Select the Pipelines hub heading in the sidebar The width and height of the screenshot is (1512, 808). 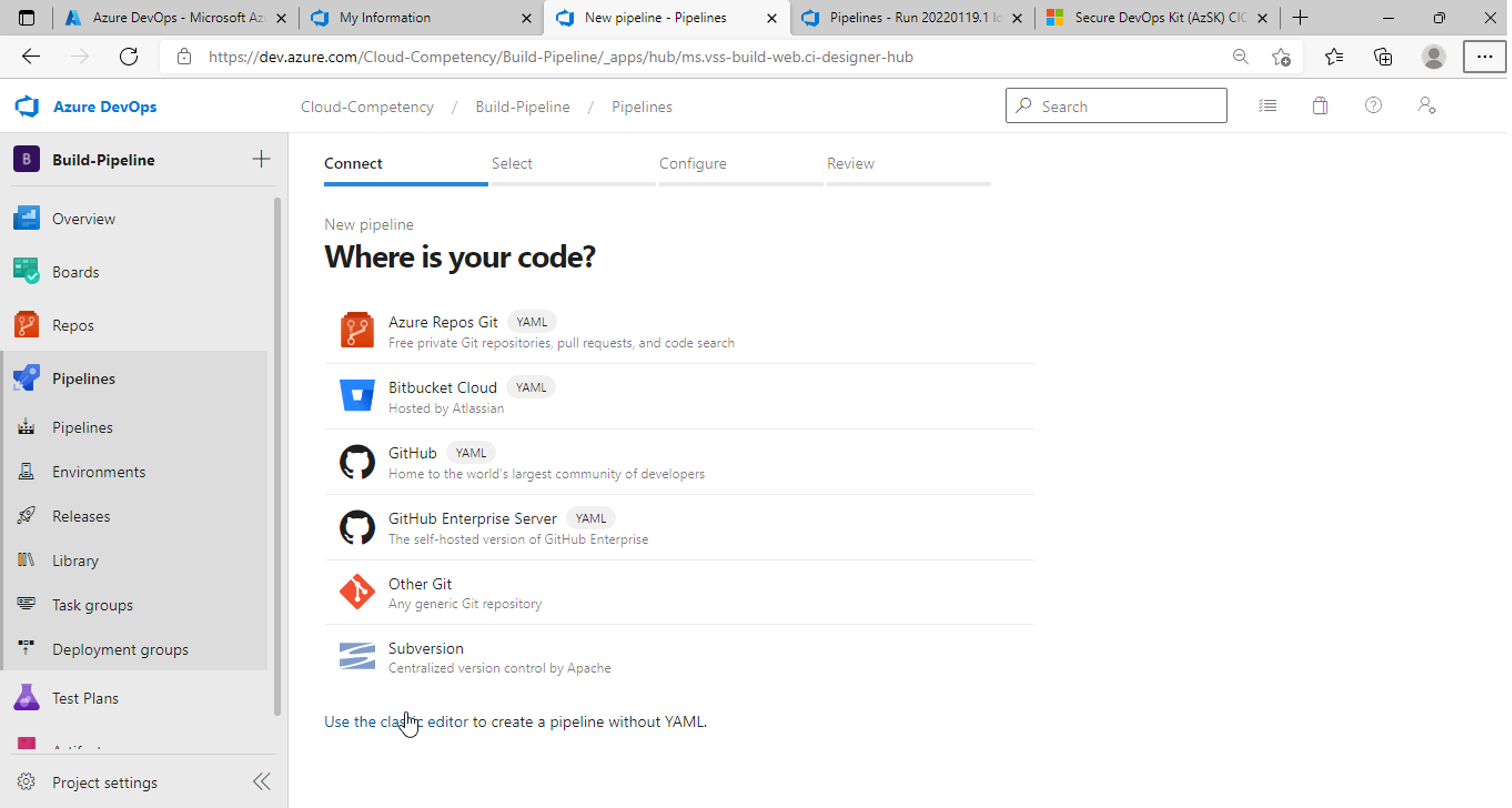[x=83, y=378]
